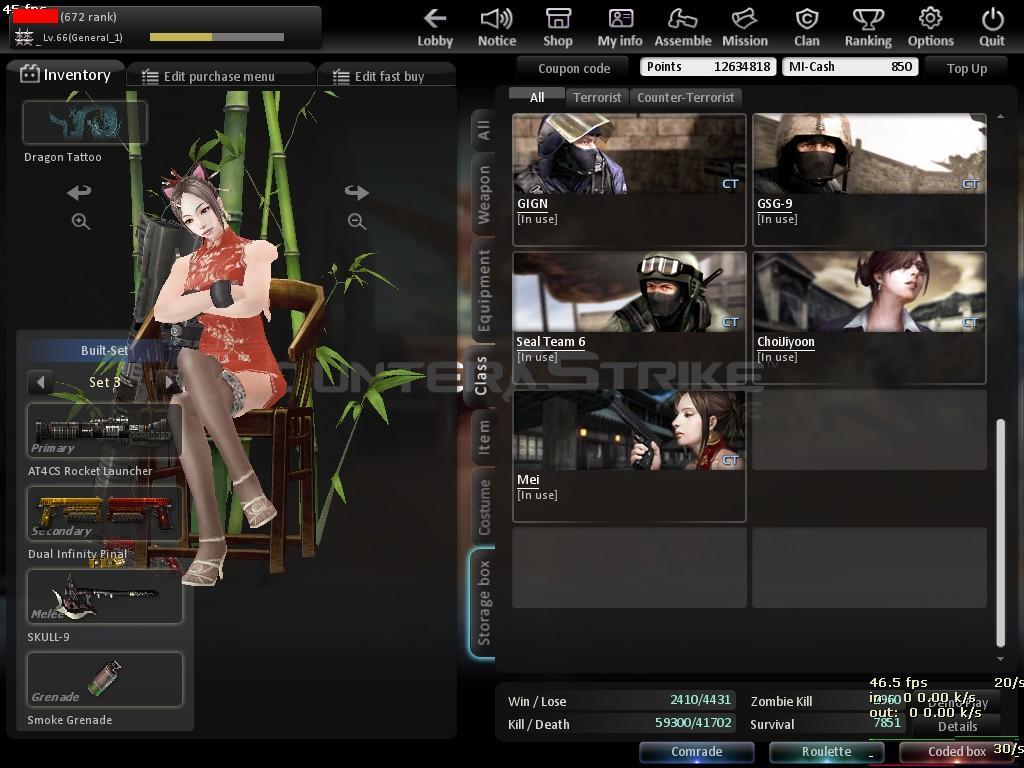Switch to the vertical All category tab
The height and width of the screenshot is (768, 1024).
pos(483,129)
